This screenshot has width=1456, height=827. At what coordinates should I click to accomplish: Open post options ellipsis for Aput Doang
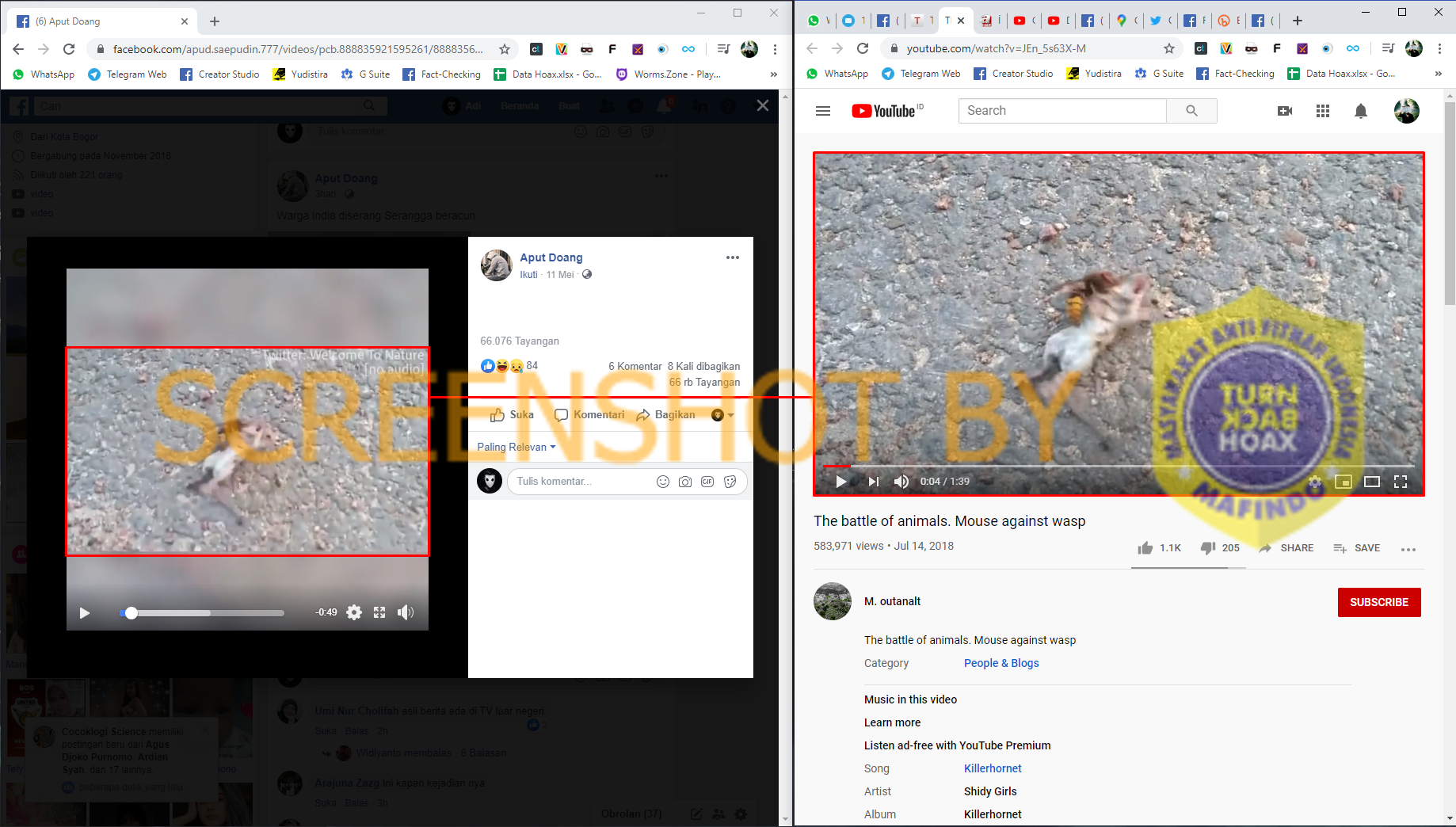(733, 257)
